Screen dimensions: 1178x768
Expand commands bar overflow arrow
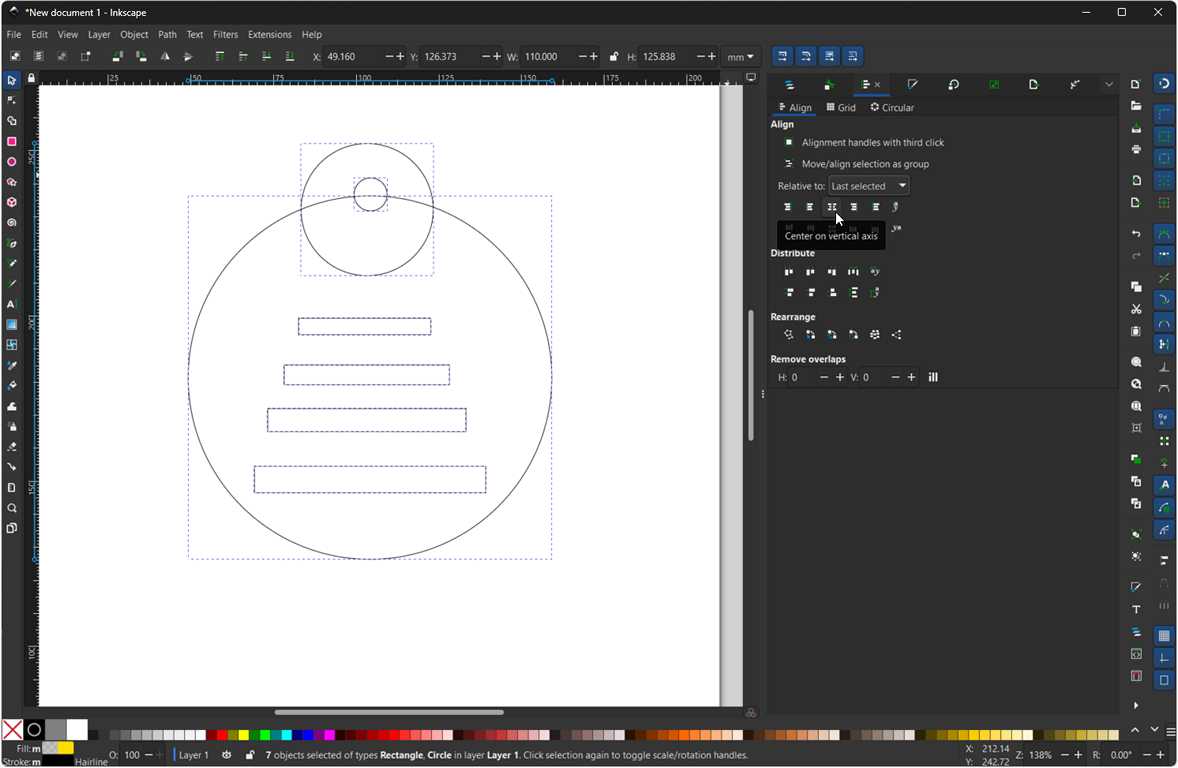coord(1136,705)
